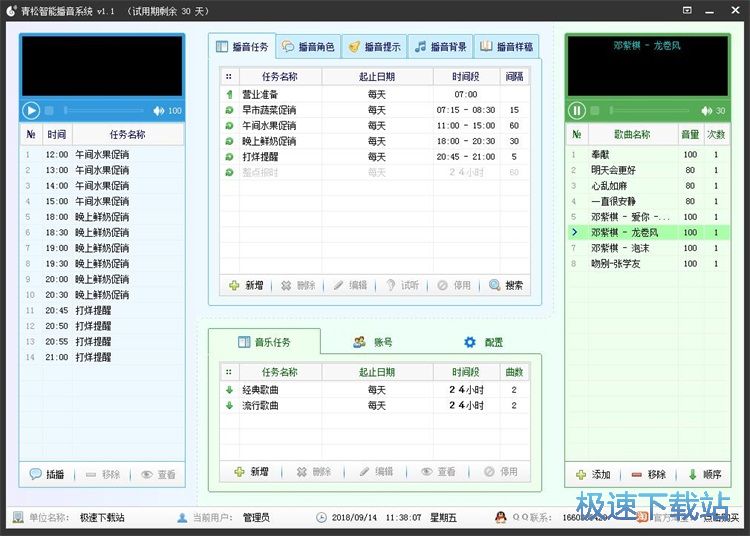Switch to the 播音提示 tab
750x536 pixels.
[x=374, y=47]
